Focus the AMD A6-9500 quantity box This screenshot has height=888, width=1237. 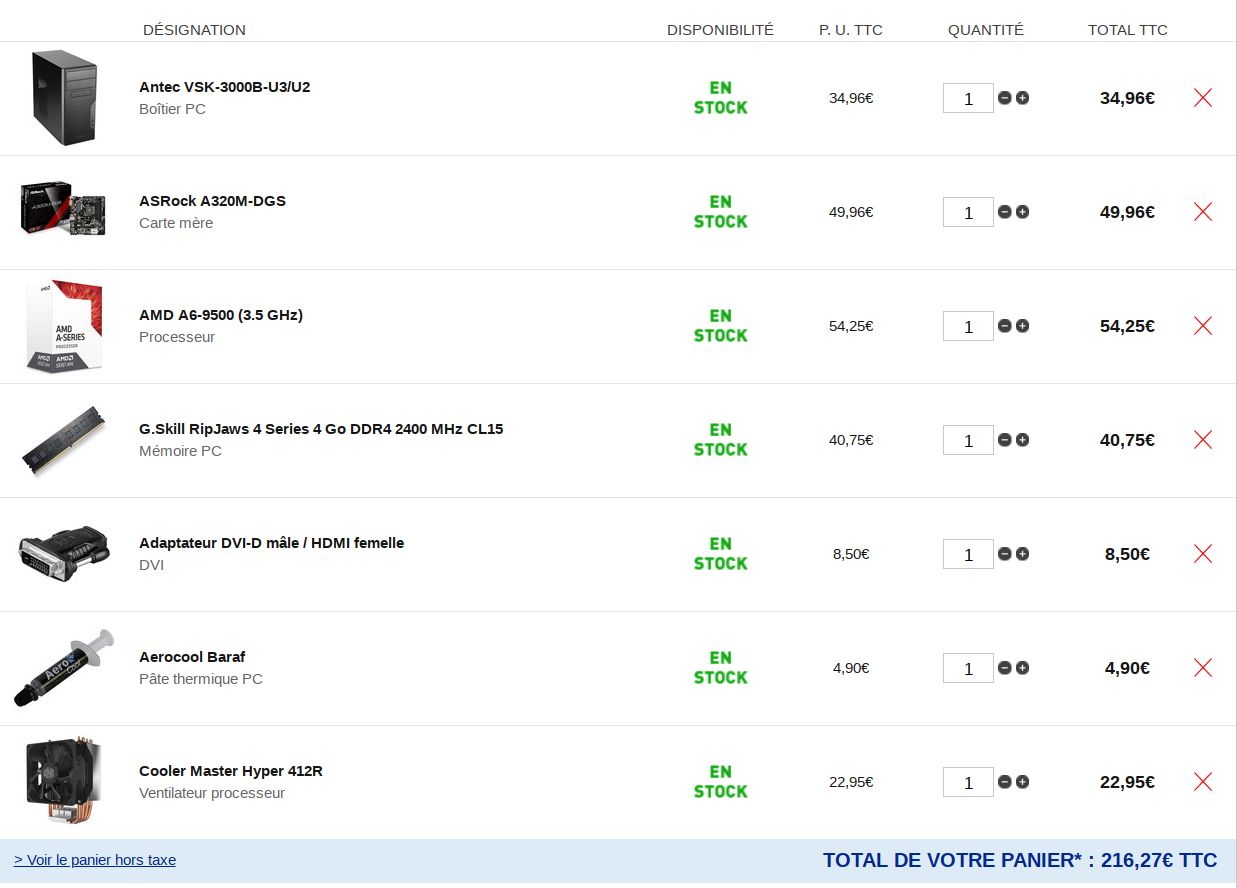(x=968, y=326)
